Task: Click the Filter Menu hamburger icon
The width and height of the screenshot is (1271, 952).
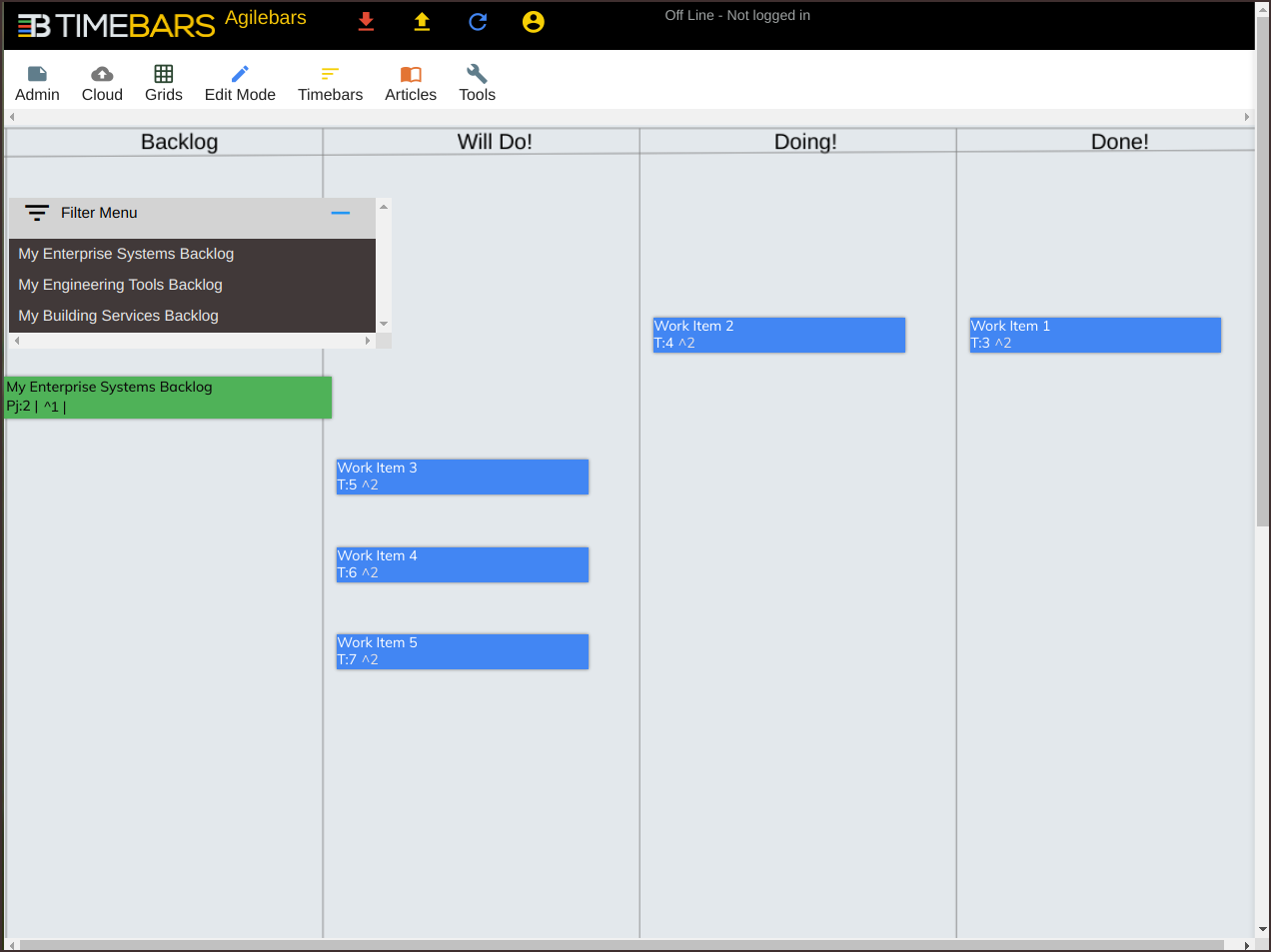Action: coord(37,213)
